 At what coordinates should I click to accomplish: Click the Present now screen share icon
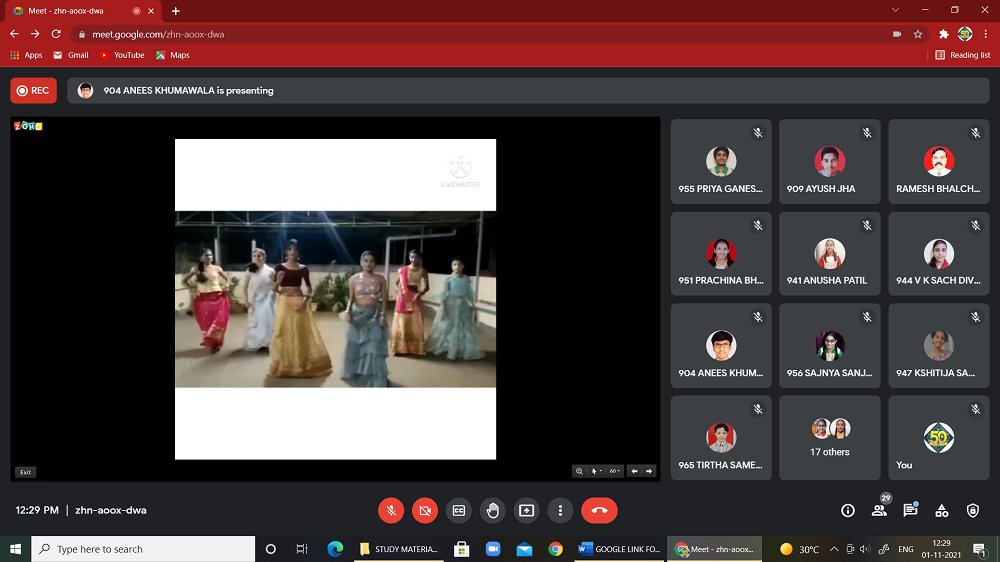[x=526, y=510]
